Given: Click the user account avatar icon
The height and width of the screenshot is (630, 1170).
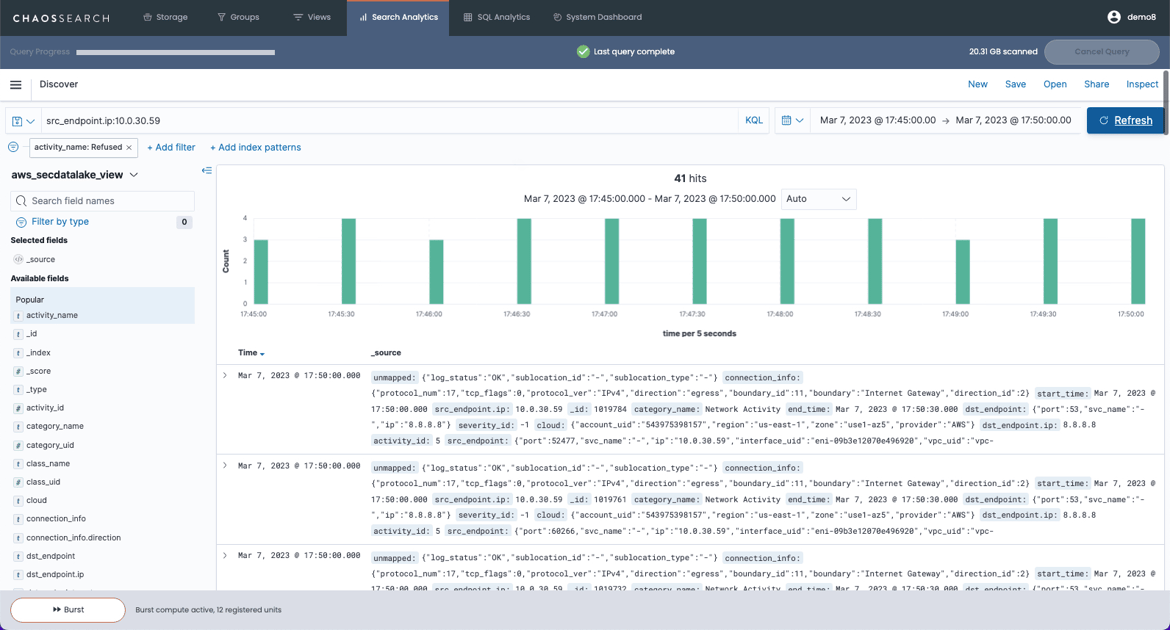Looking at the screenshot, I should tap(1114, 17).
